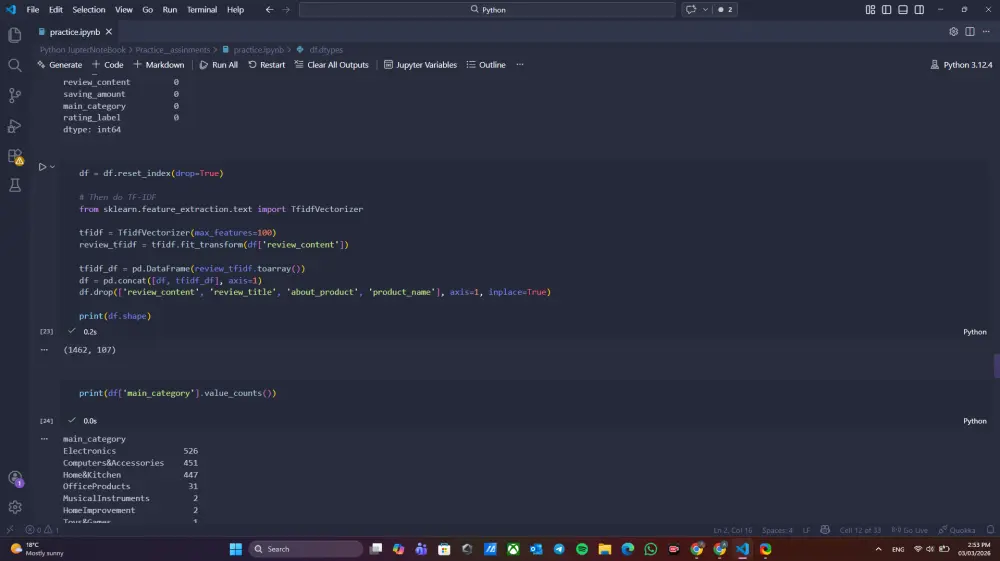Toggle the primary side bar
This screenshot has height=561, width=1000.
[x=886, y=10]
